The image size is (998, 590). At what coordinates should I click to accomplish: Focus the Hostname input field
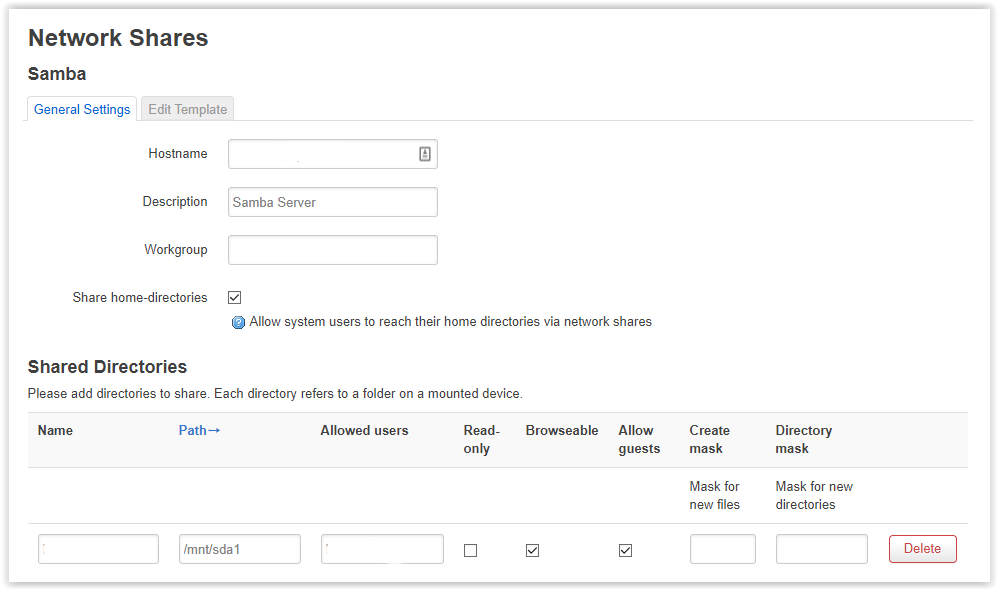click(333, 154)
